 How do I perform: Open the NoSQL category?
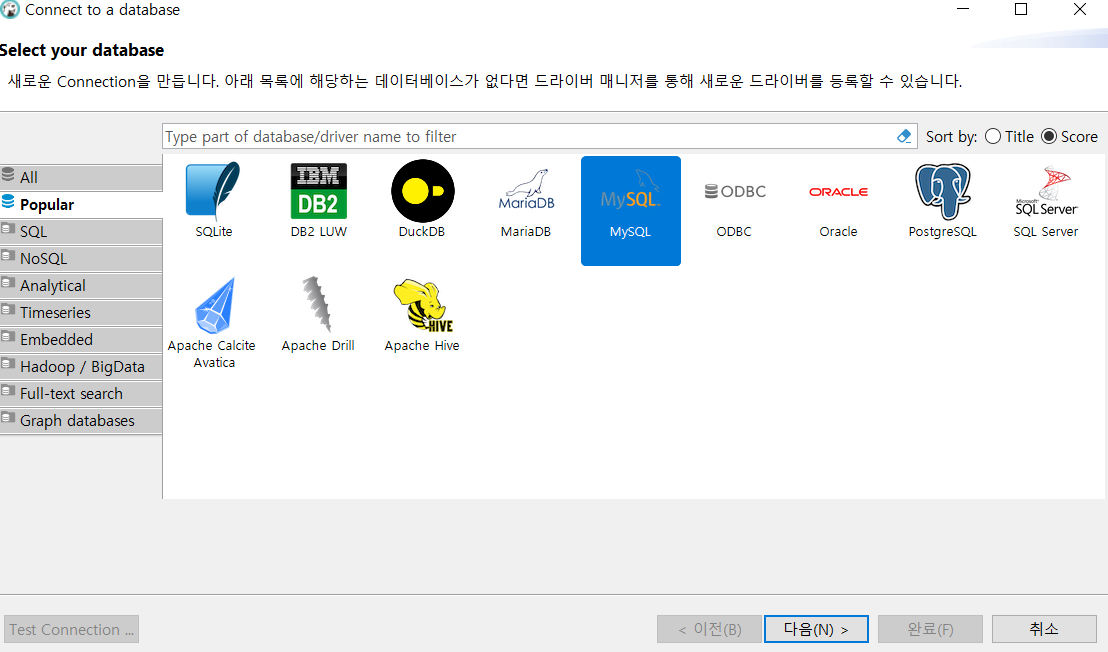coord(81,259)
